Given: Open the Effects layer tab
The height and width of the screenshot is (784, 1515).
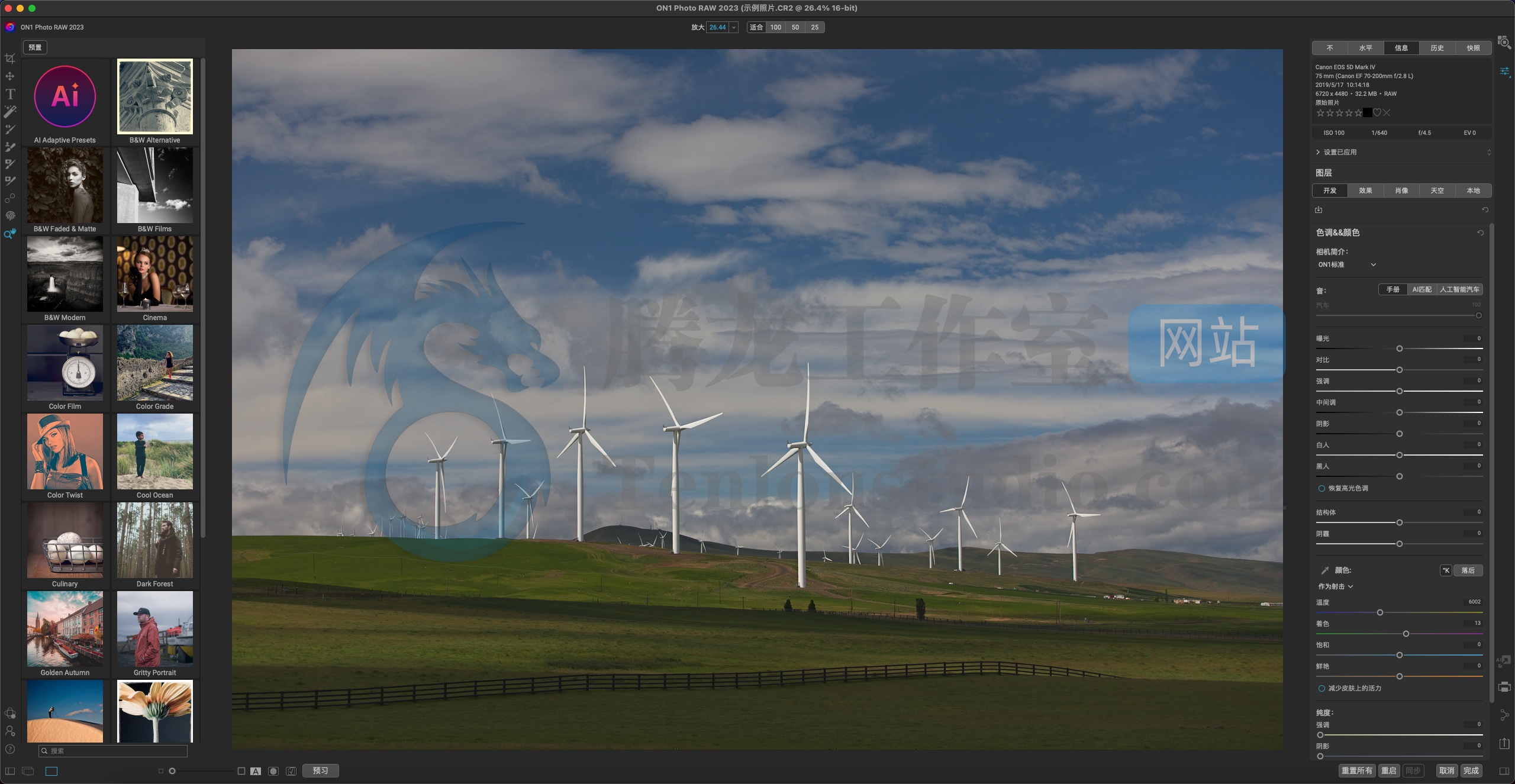Looking at the screenshot, I should 1365,191.
